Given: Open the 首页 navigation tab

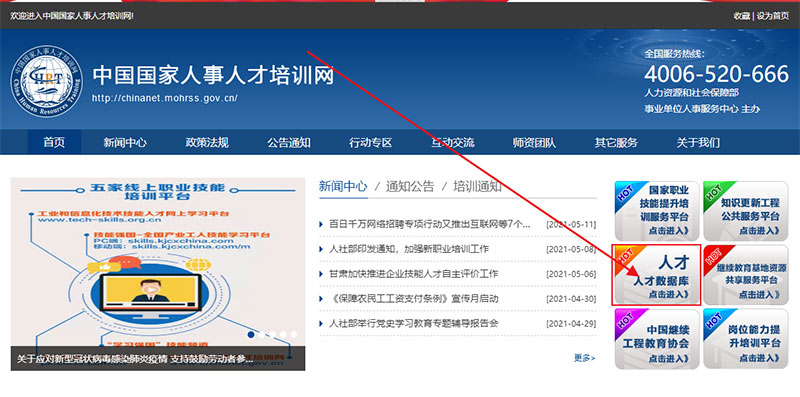Looking at the screenshot, I should click(x=54, y=142).
